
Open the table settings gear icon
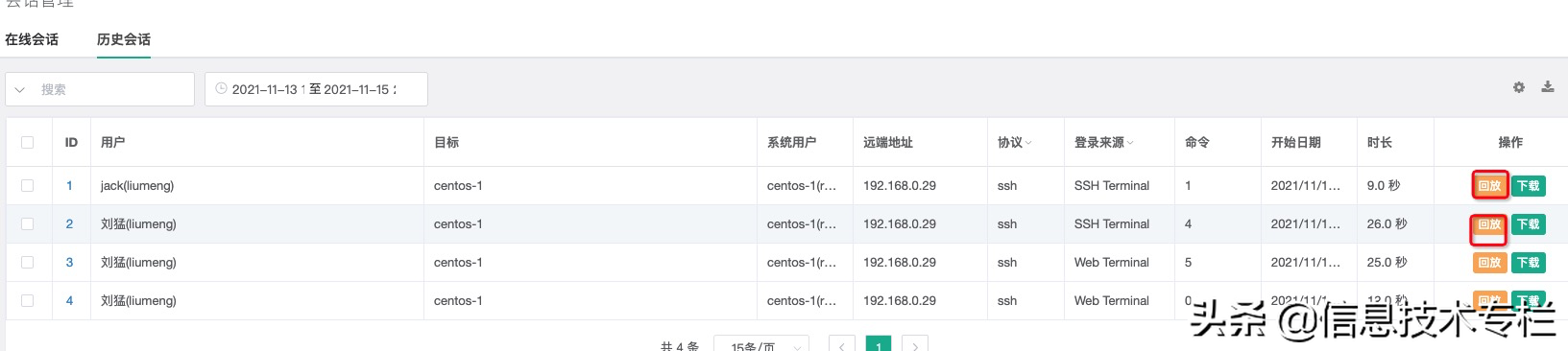1519,87
